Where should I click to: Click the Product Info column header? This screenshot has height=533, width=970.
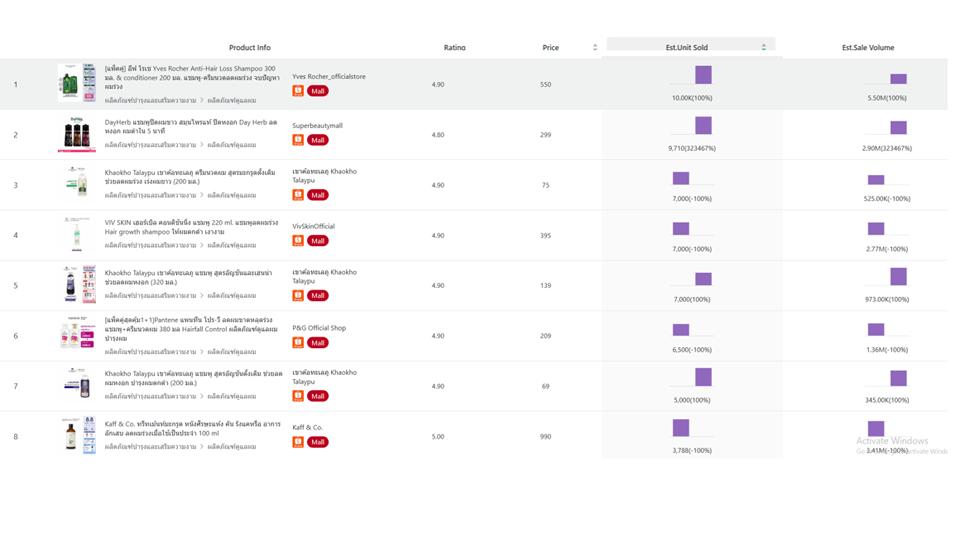pos(249,48)
